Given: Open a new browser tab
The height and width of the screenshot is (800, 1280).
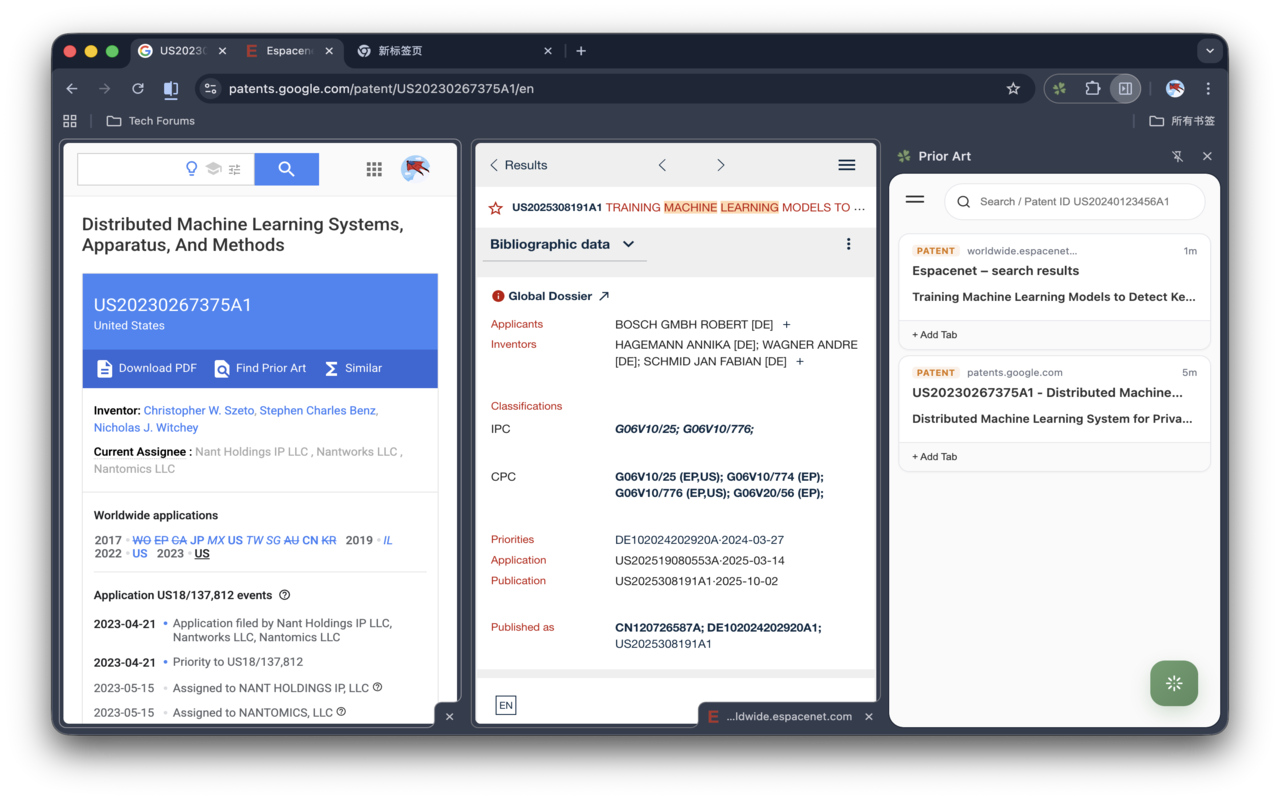Looking at the screenshot, I should click(x=581, y=51).
